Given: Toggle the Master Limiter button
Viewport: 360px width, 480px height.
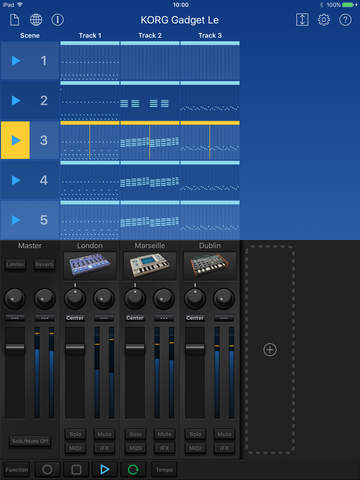Looking at the screenshot, I should click(x=15, y=264).
